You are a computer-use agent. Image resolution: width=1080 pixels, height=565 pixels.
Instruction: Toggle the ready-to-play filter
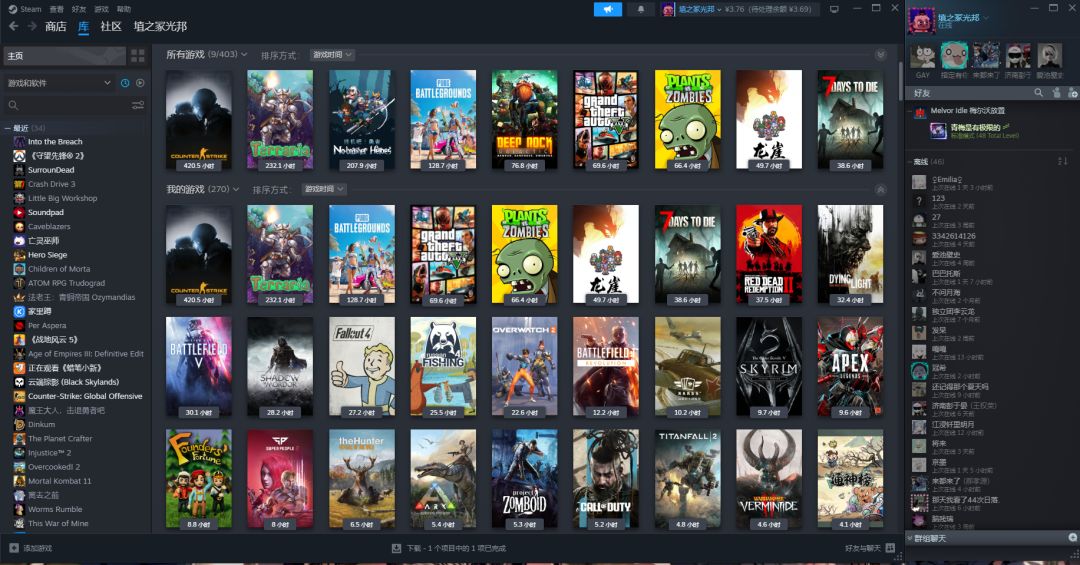140,83
